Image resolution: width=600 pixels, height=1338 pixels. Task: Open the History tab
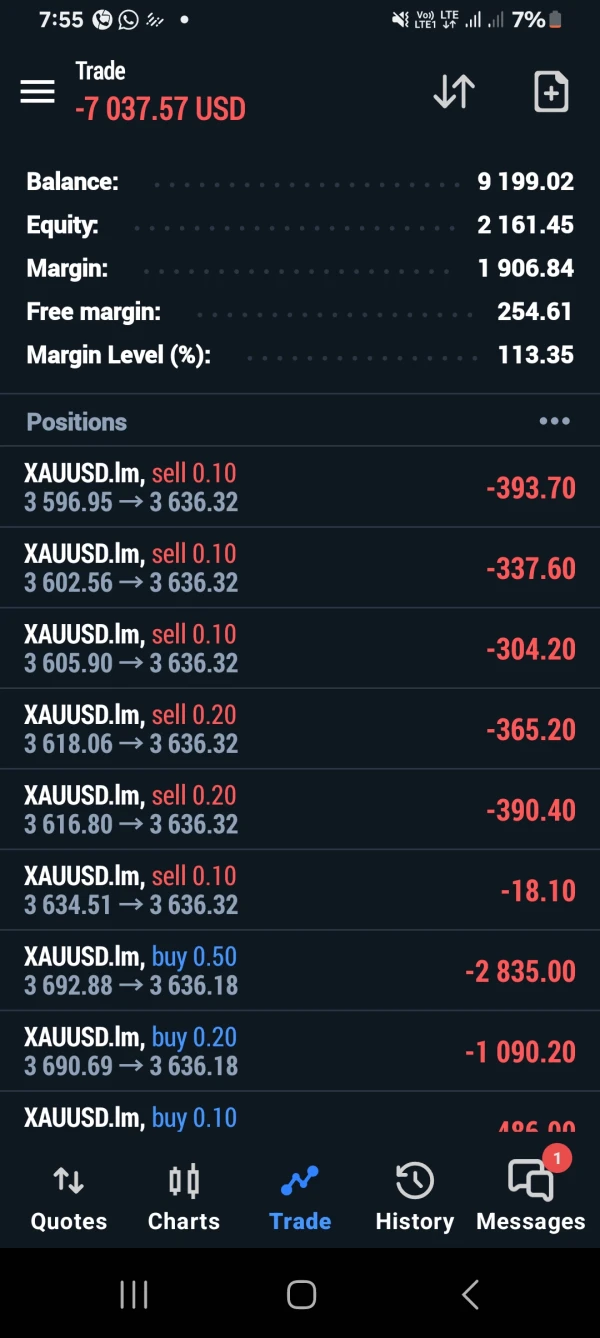coord(414,1198)
